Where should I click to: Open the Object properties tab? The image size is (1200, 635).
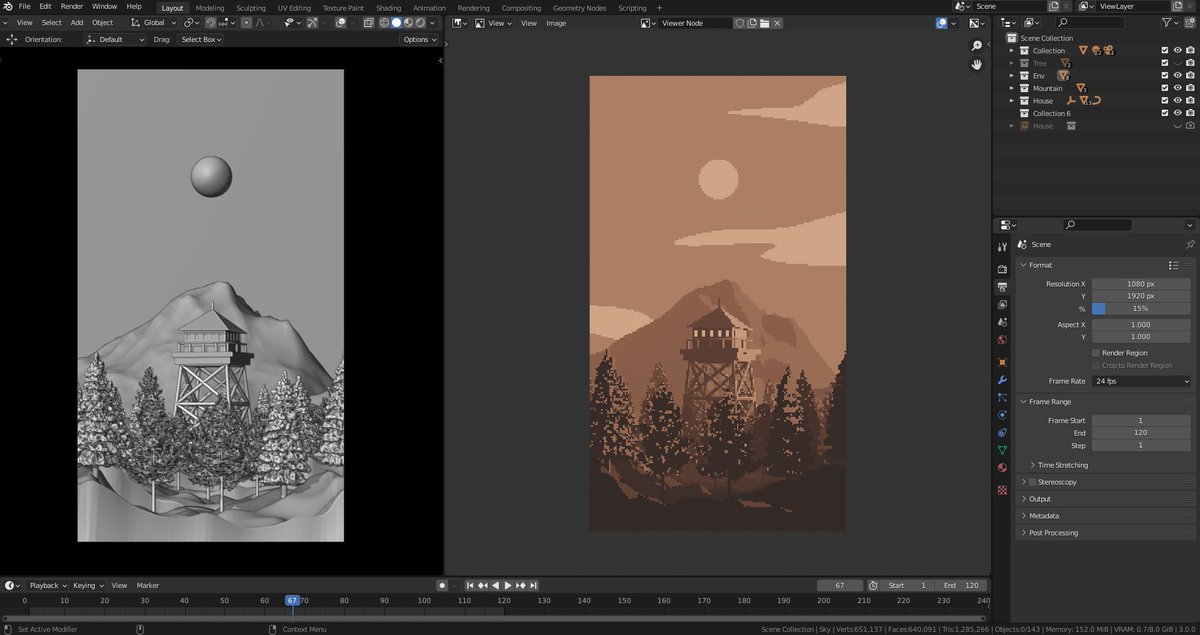click(x=1002, y=362)
